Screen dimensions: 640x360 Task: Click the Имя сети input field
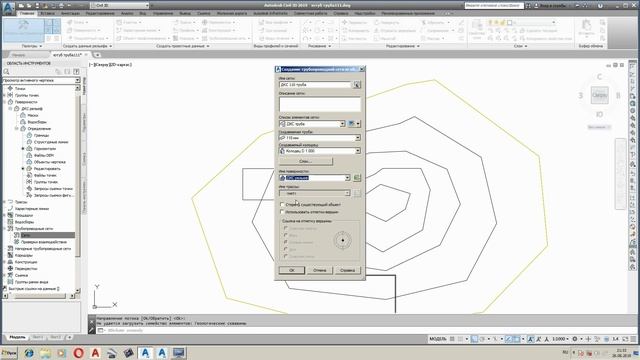[315, 84]
